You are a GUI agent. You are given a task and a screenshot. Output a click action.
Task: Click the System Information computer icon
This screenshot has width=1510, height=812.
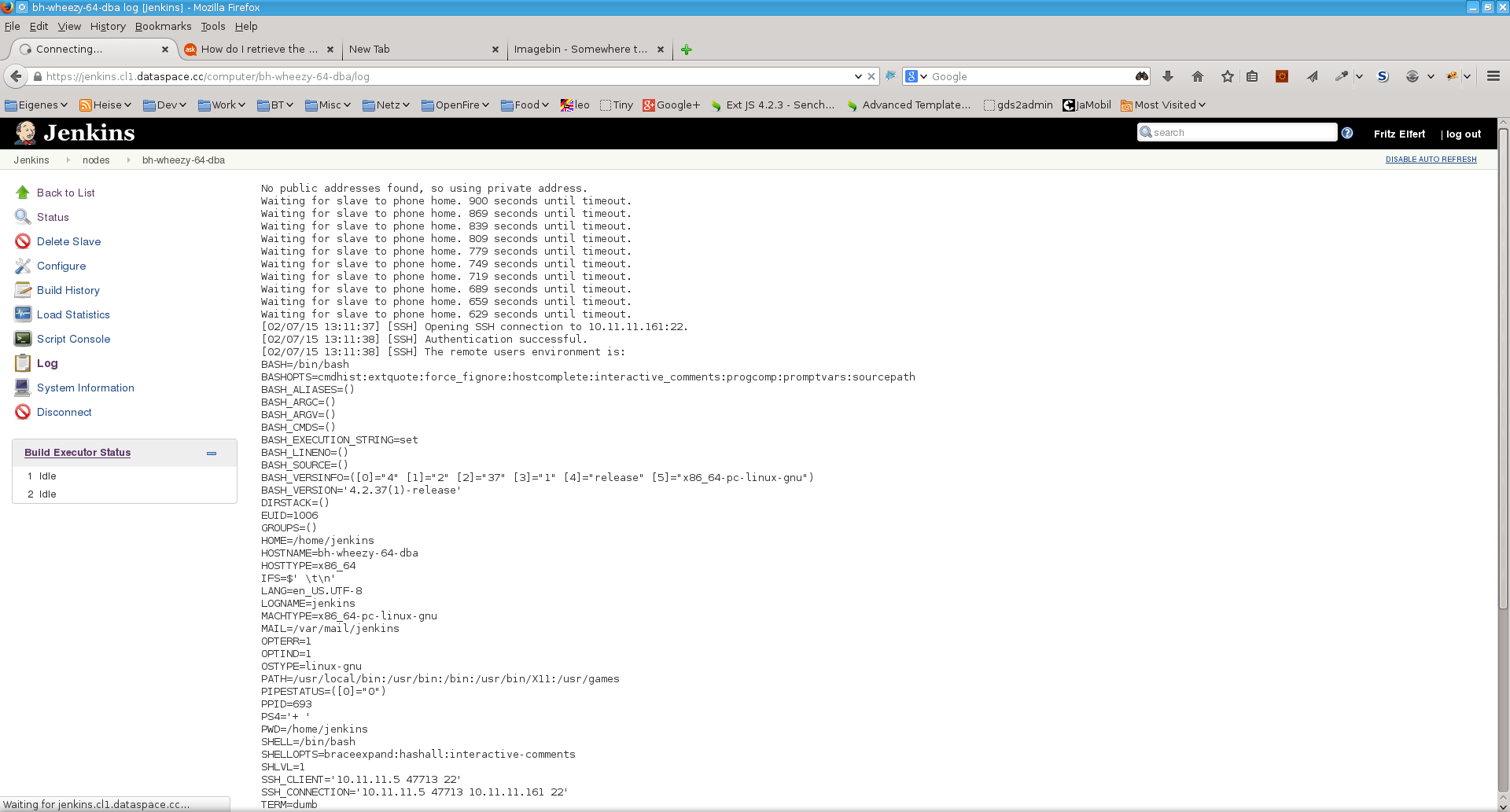tap(23, 388)
